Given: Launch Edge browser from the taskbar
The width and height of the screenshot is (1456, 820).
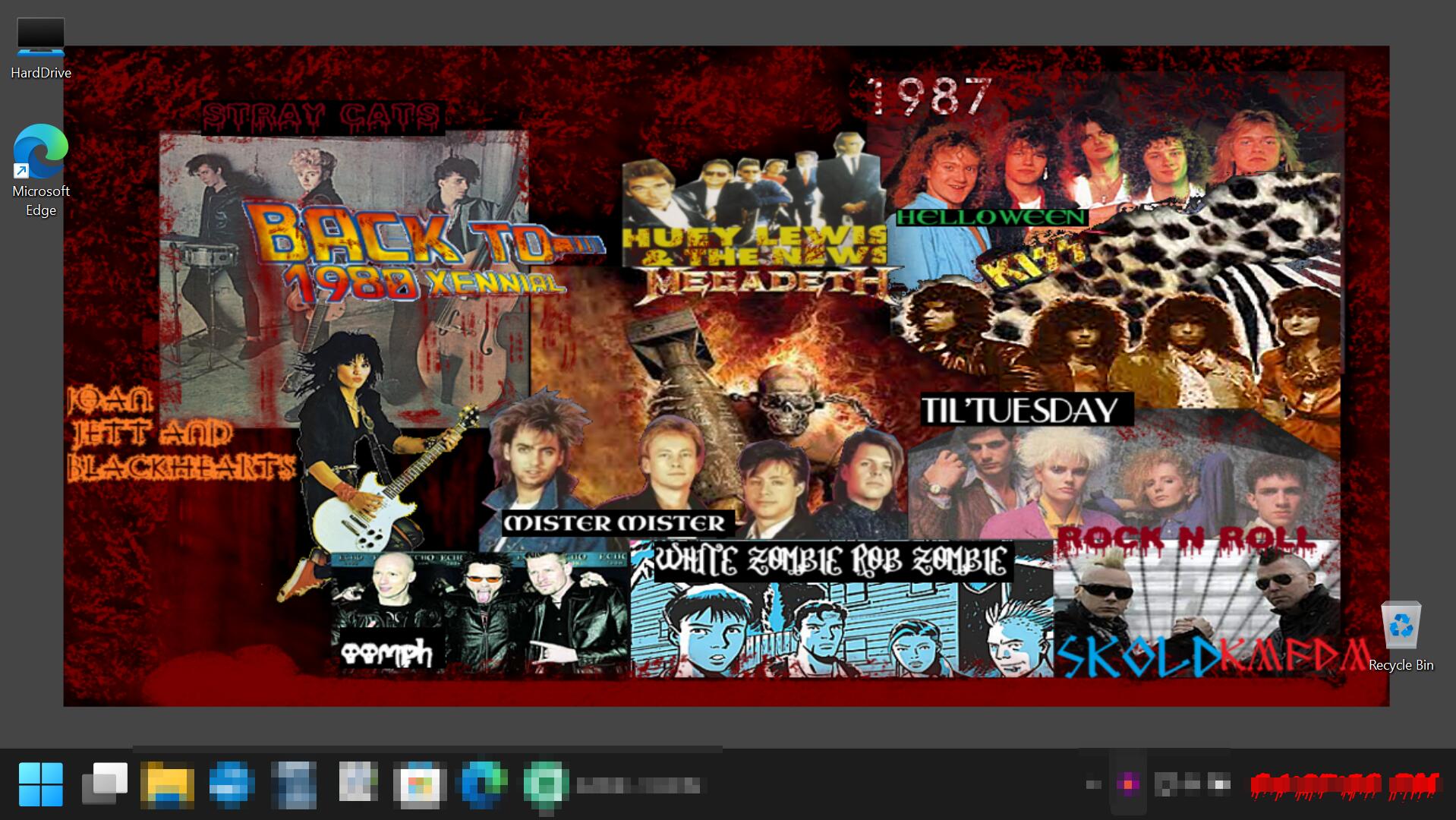Looking at the screenshot, I should (483, 784).
